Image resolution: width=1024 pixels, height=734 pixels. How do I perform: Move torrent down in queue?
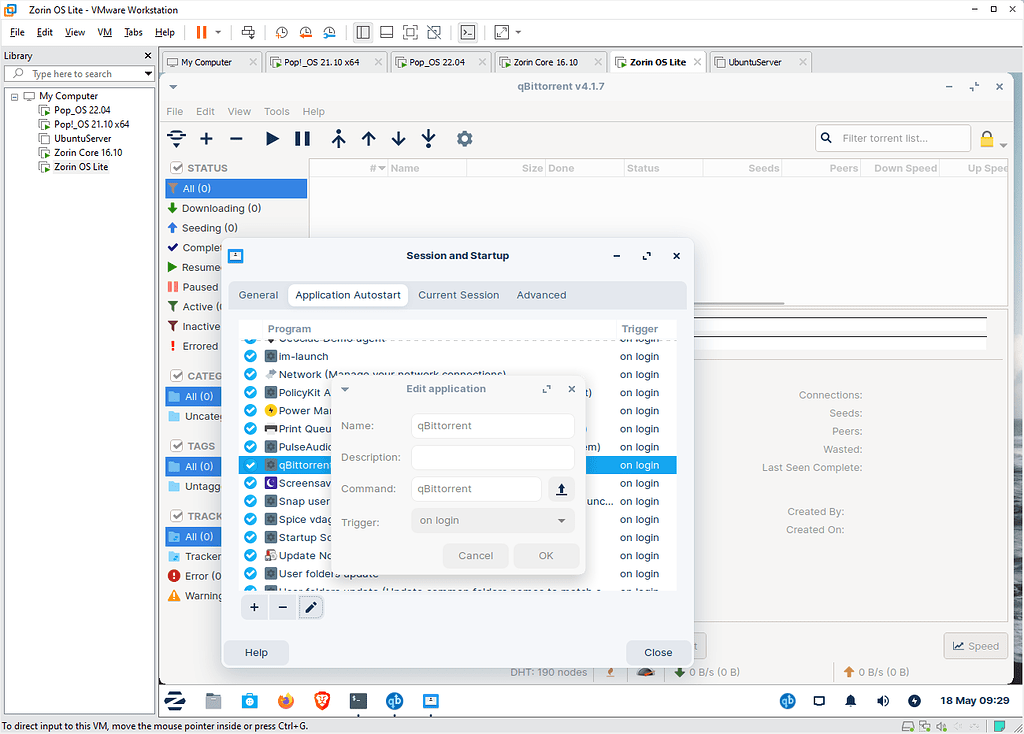click(398, 138)
